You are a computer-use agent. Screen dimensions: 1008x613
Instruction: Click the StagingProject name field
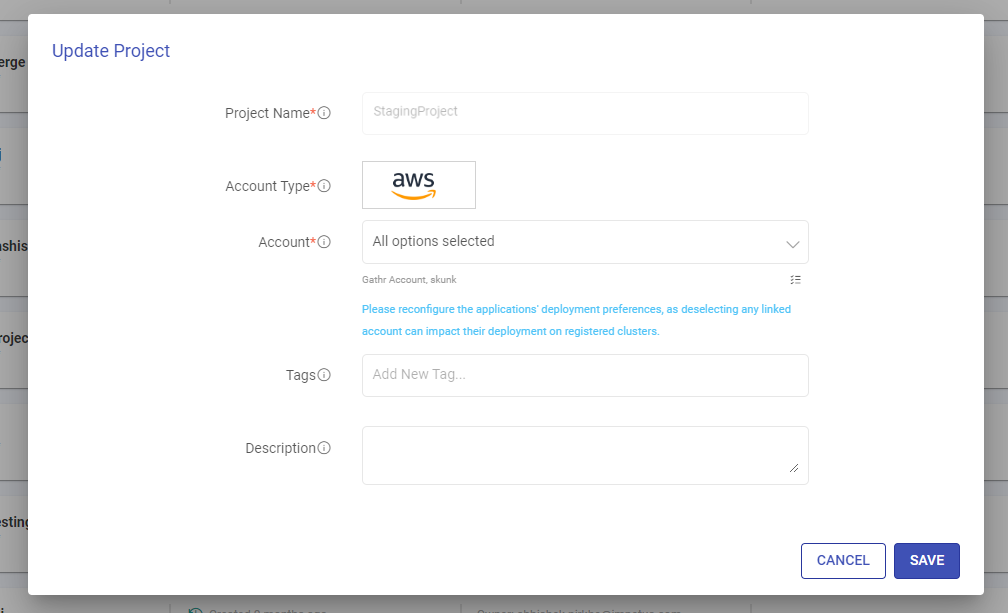pos(584,113)
